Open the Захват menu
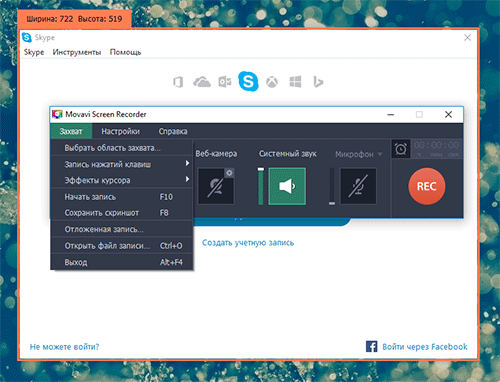 pyautogui.click(x=71, y=131)
